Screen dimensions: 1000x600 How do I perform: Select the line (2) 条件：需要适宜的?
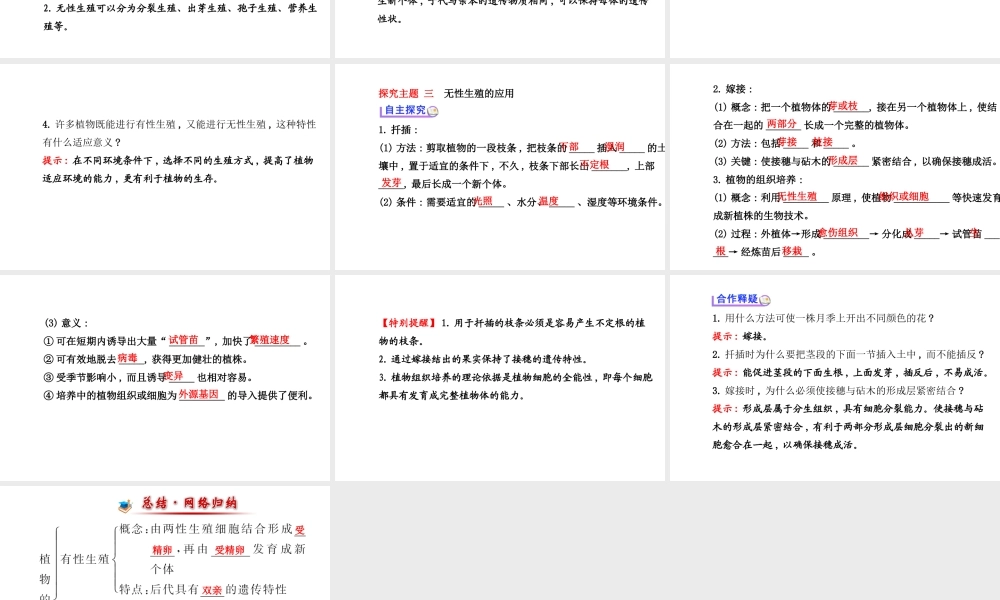point(521,201)
